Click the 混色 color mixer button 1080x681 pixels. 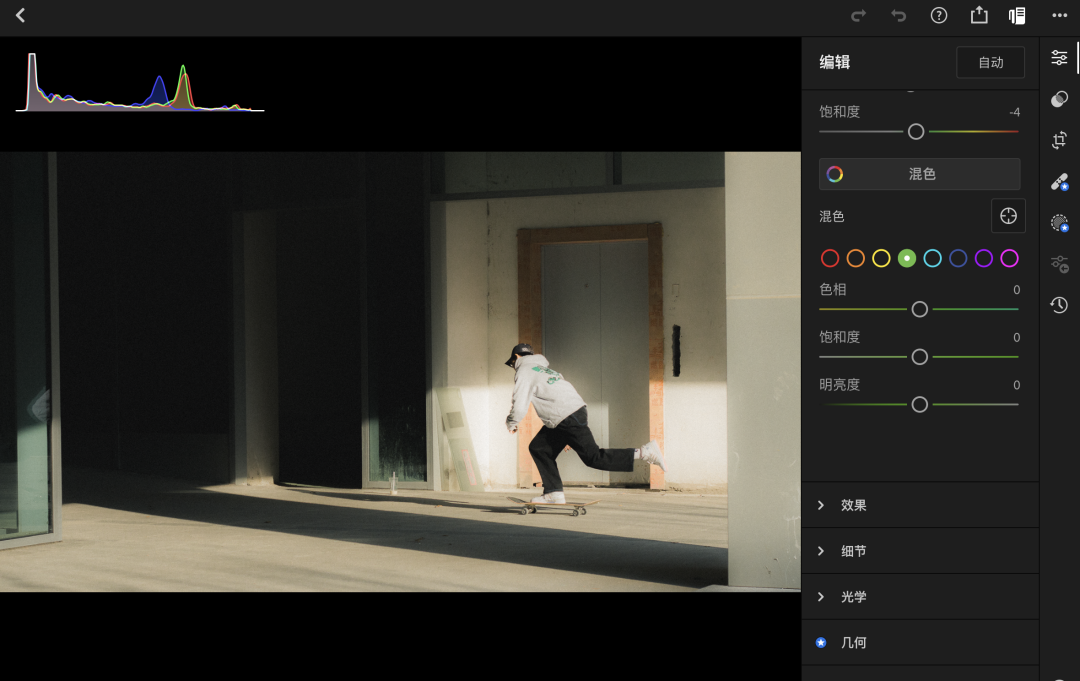click(919, 174)
